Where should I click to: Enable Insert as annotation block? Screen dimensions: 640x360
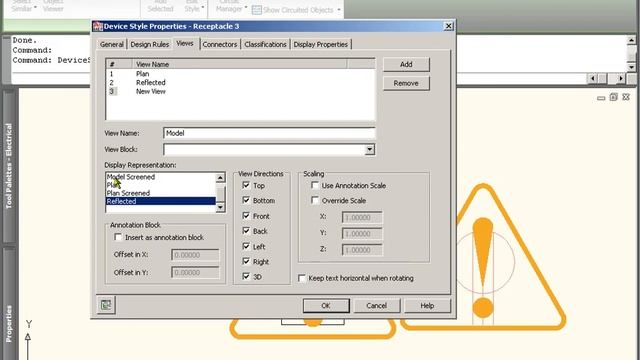point(118,237)
